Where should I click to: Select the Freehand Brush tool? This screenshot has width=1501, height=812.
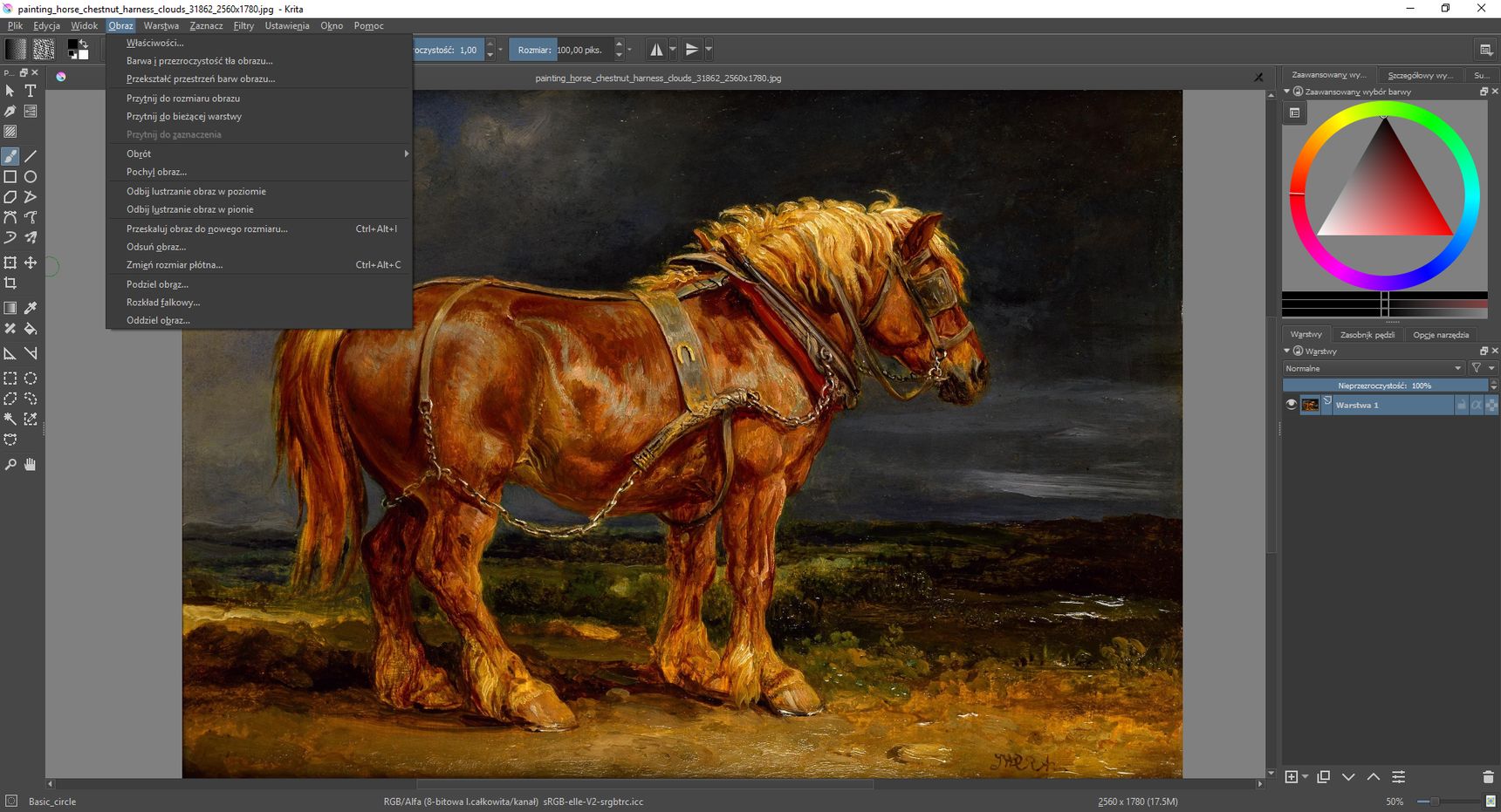(x=10, y=156)
